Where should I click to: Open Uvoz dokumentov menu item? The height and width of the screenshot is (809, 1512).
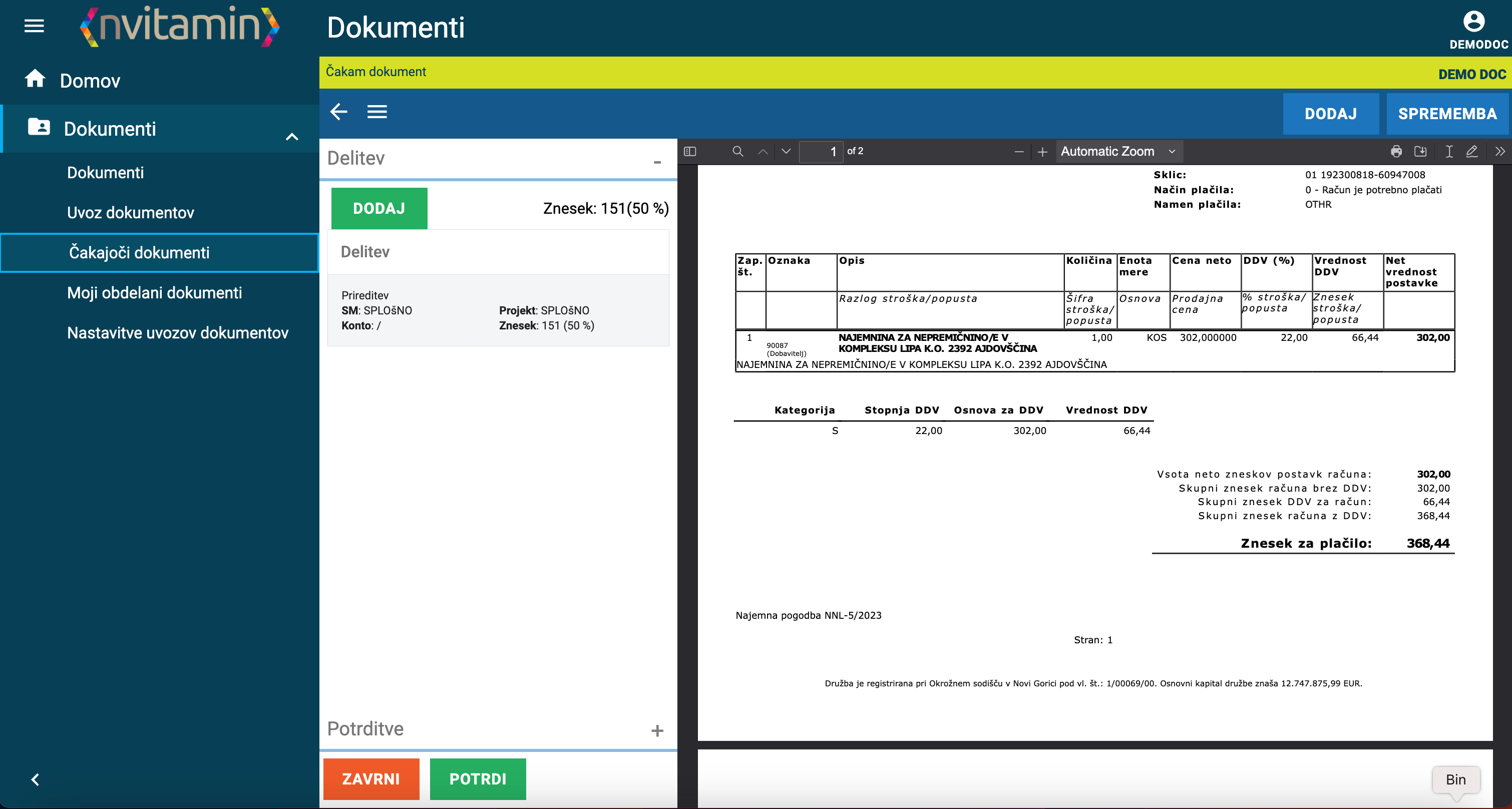(130, 213)
